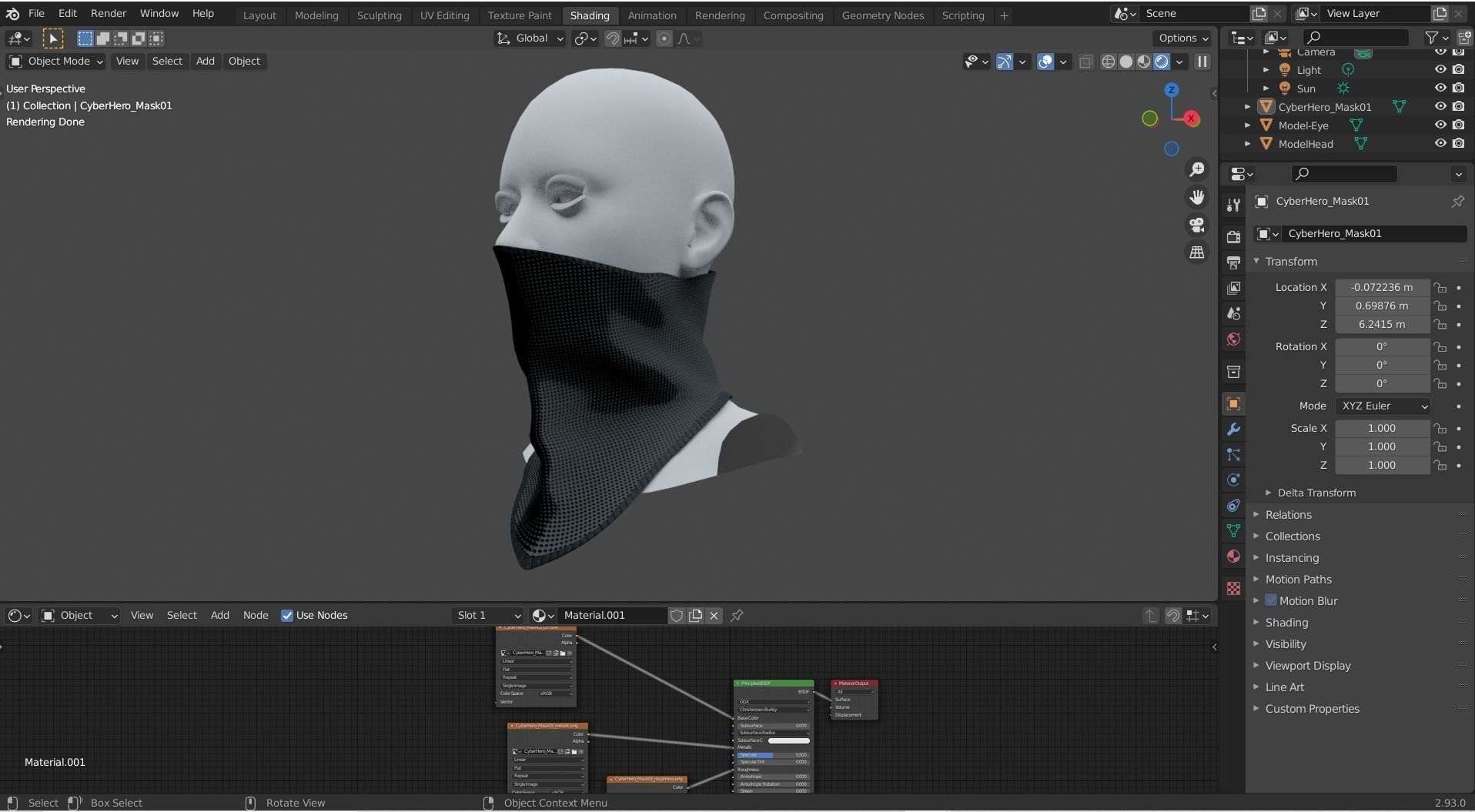Image resolution: width=1475 pixels, height=812 pixels.
Task: Edit the Location Z value field
Action: [1382, 324]
